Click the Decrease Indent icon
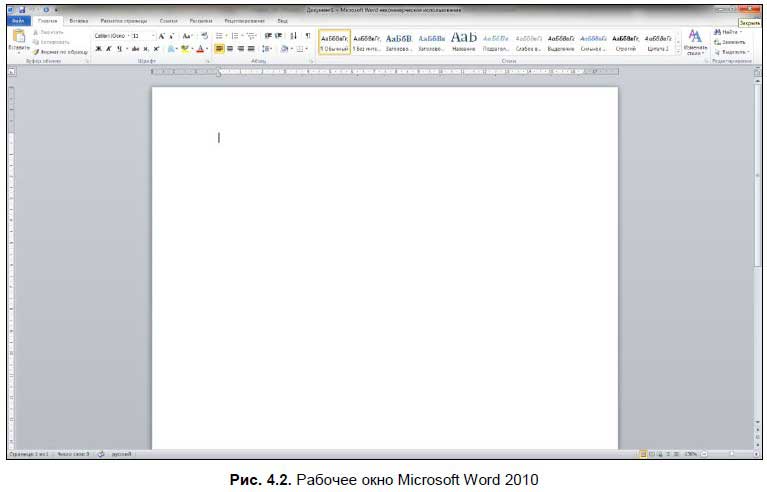767x492 pixels. coord(268,36)
